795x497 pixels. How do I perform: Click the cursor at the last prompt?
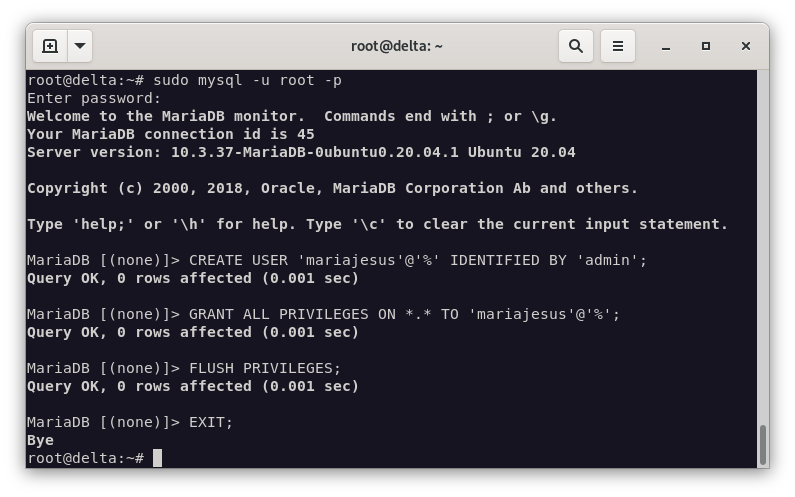click(157, 458)
